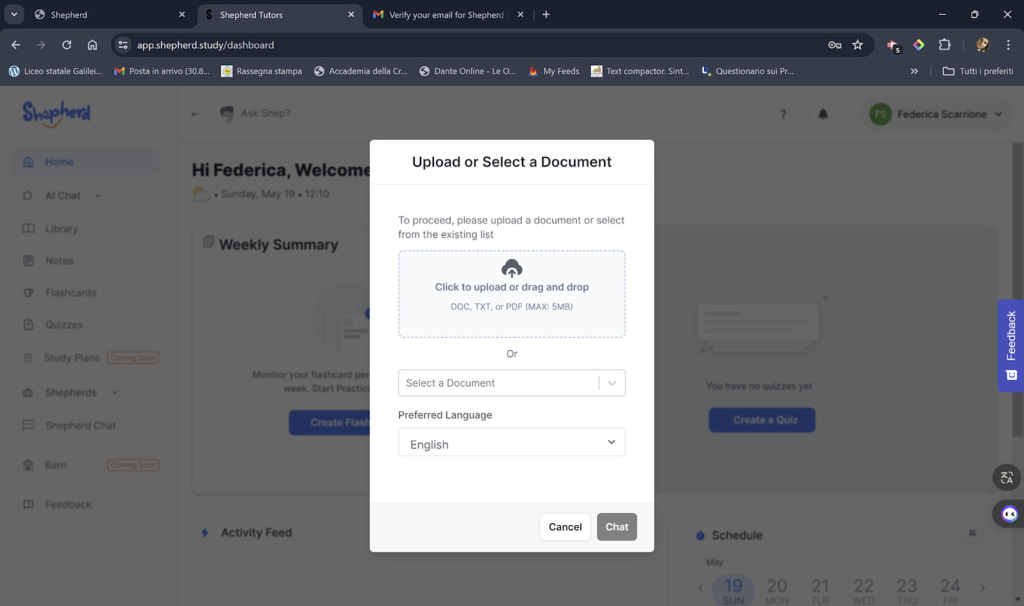The image size is (1024, 606).
Task: Click the saved password key icon
Action: point(834,45)
